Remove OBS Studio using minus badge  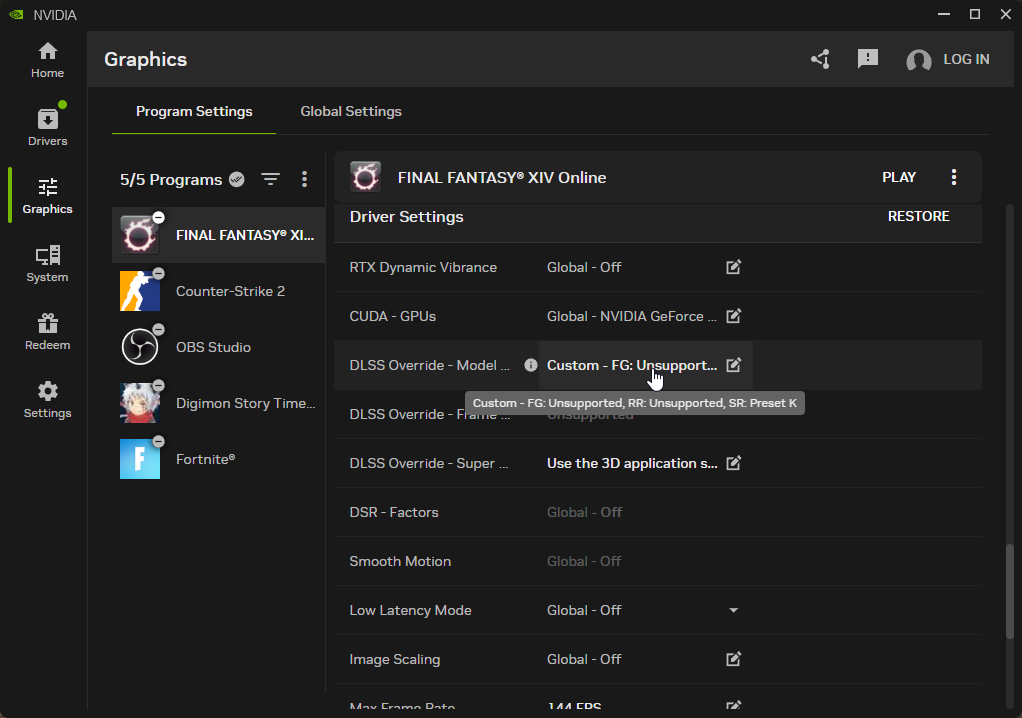159,329
